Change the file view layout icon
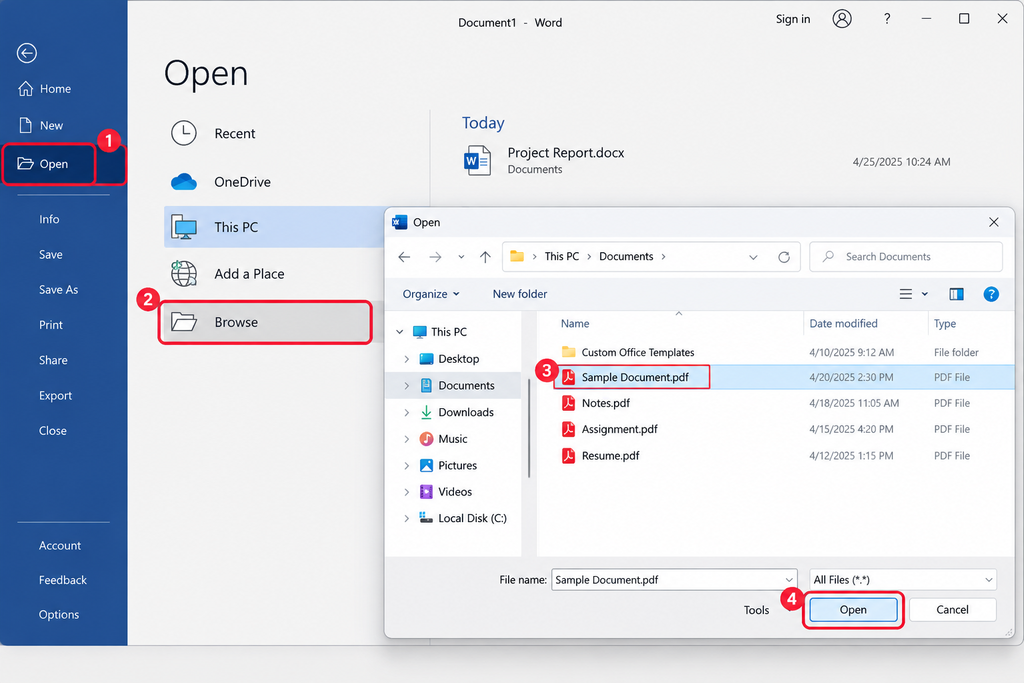Viewport: 1024px width, 683px height. click(905, 294)
